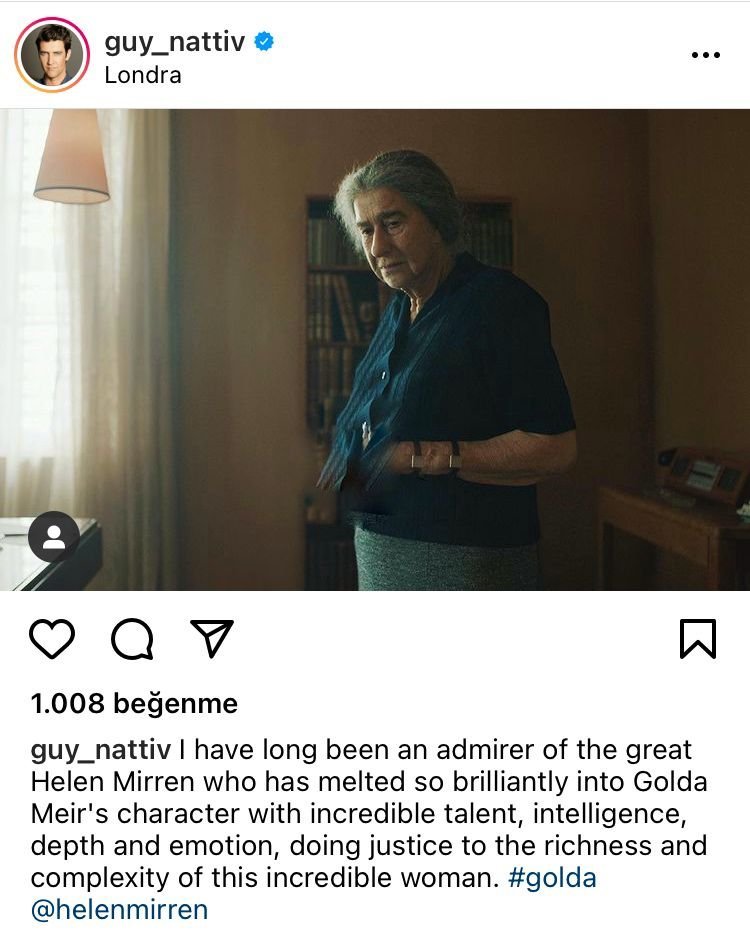The height and width of the screenshot is (935, 750).
Task: Open the three-dot more options menu
Action: click(706, 55)
